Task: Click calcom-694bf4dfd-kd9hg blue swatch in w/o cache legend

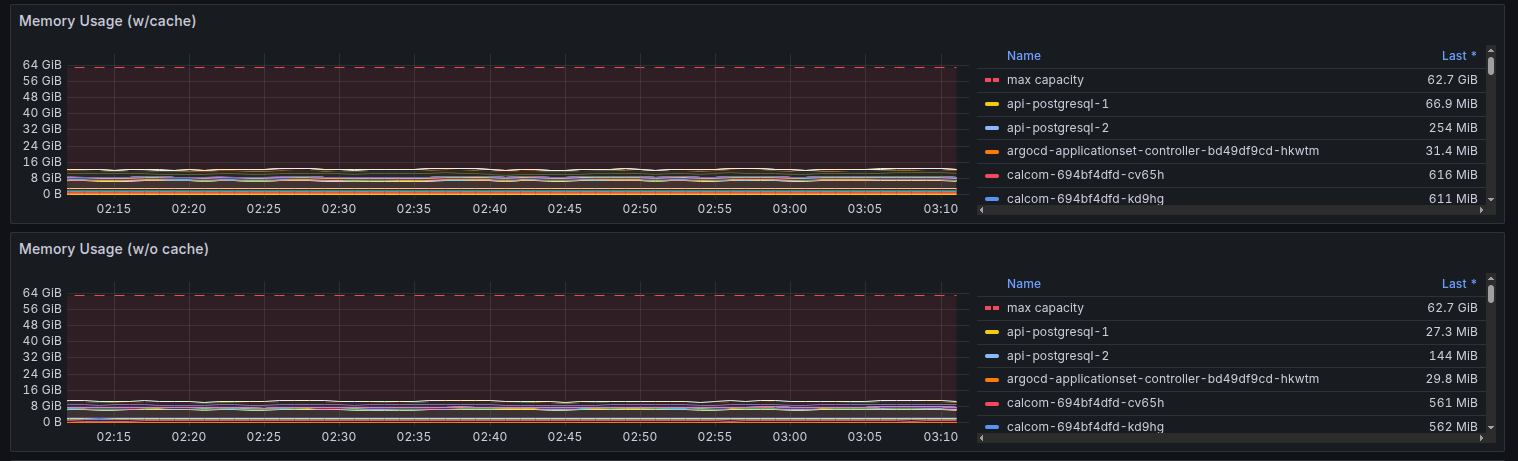Action: (992, 427)
